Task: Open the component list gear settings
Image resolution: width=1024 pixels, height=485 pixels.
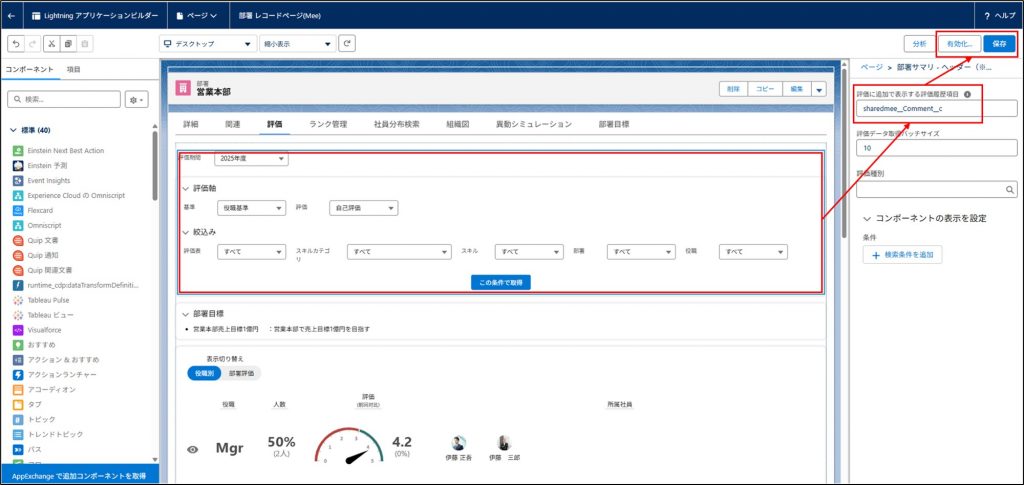Action: click(x=137, y=100)
